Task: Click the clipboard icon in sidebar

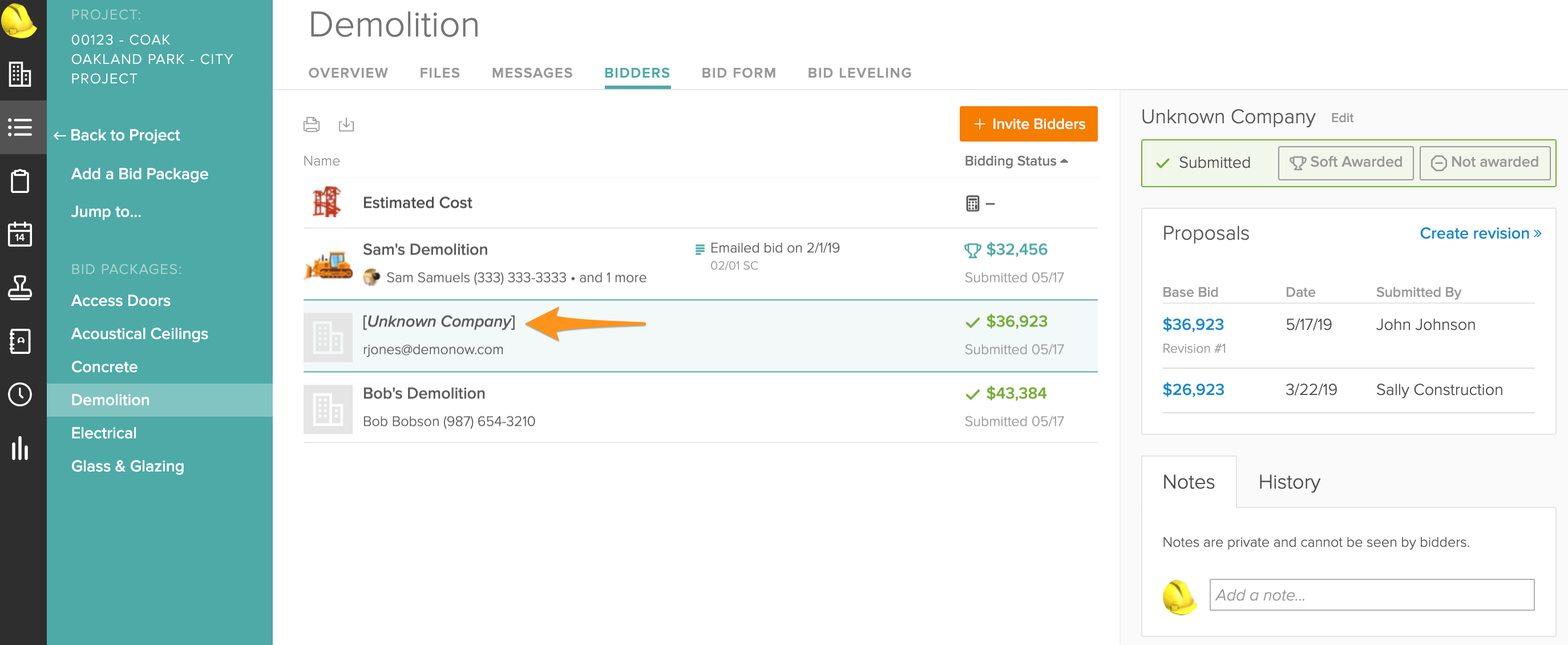Action: click(20, 181)
